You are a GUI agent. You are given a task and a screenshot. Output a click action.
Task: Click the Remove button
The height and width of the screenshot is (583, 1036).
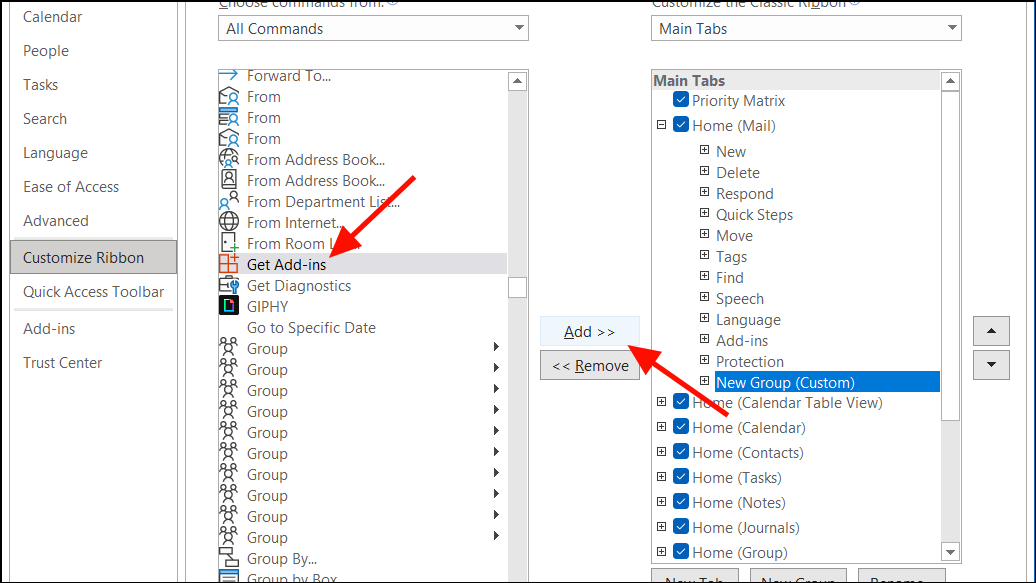pos(590,365)
